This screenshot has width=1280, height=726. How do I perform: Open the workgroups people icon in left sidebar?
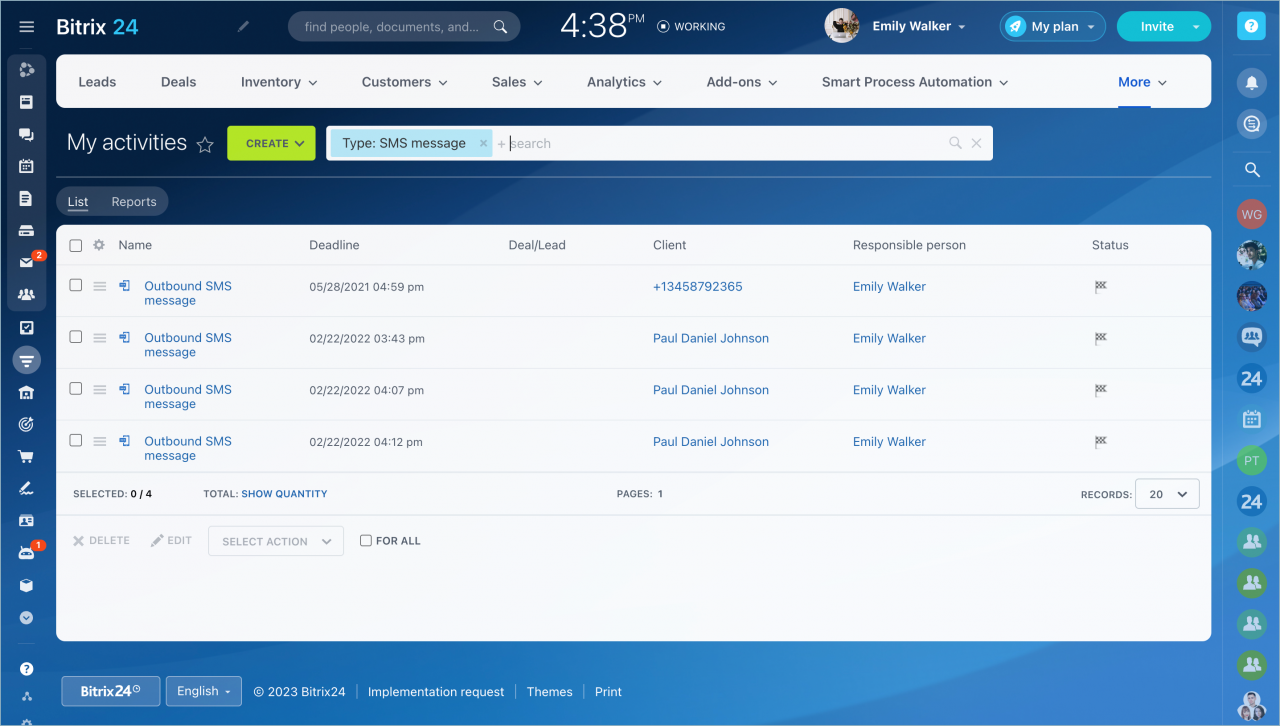(27, 295)
